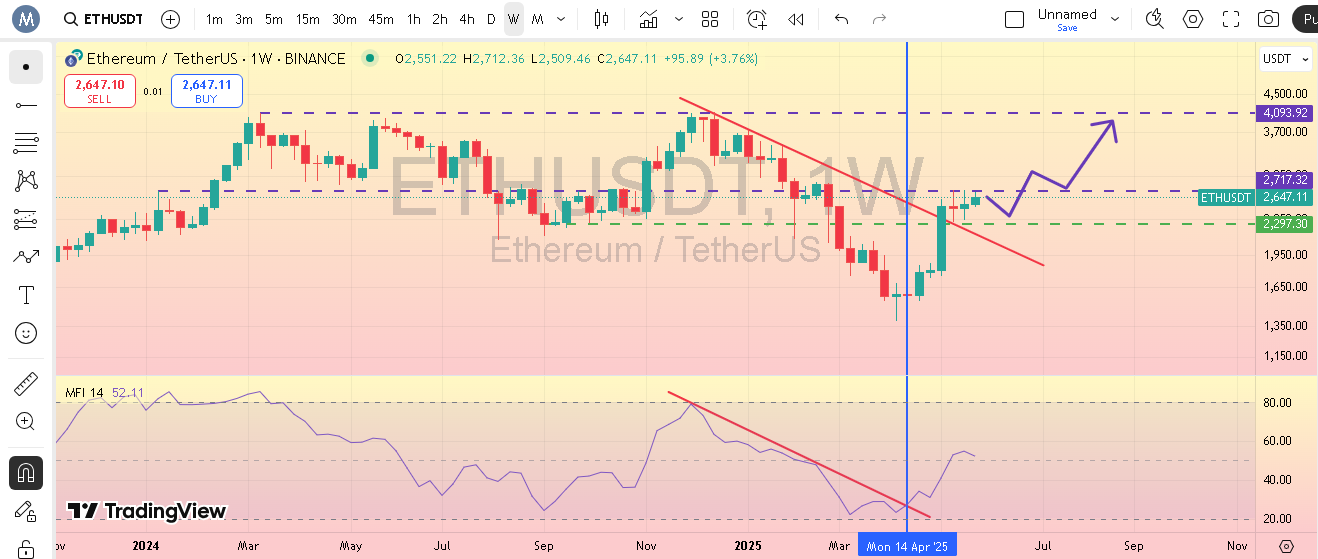Expand the manage layouts dropdown arrow
This screenshot has width=1318, height=559.
[x=1115, y=19]
